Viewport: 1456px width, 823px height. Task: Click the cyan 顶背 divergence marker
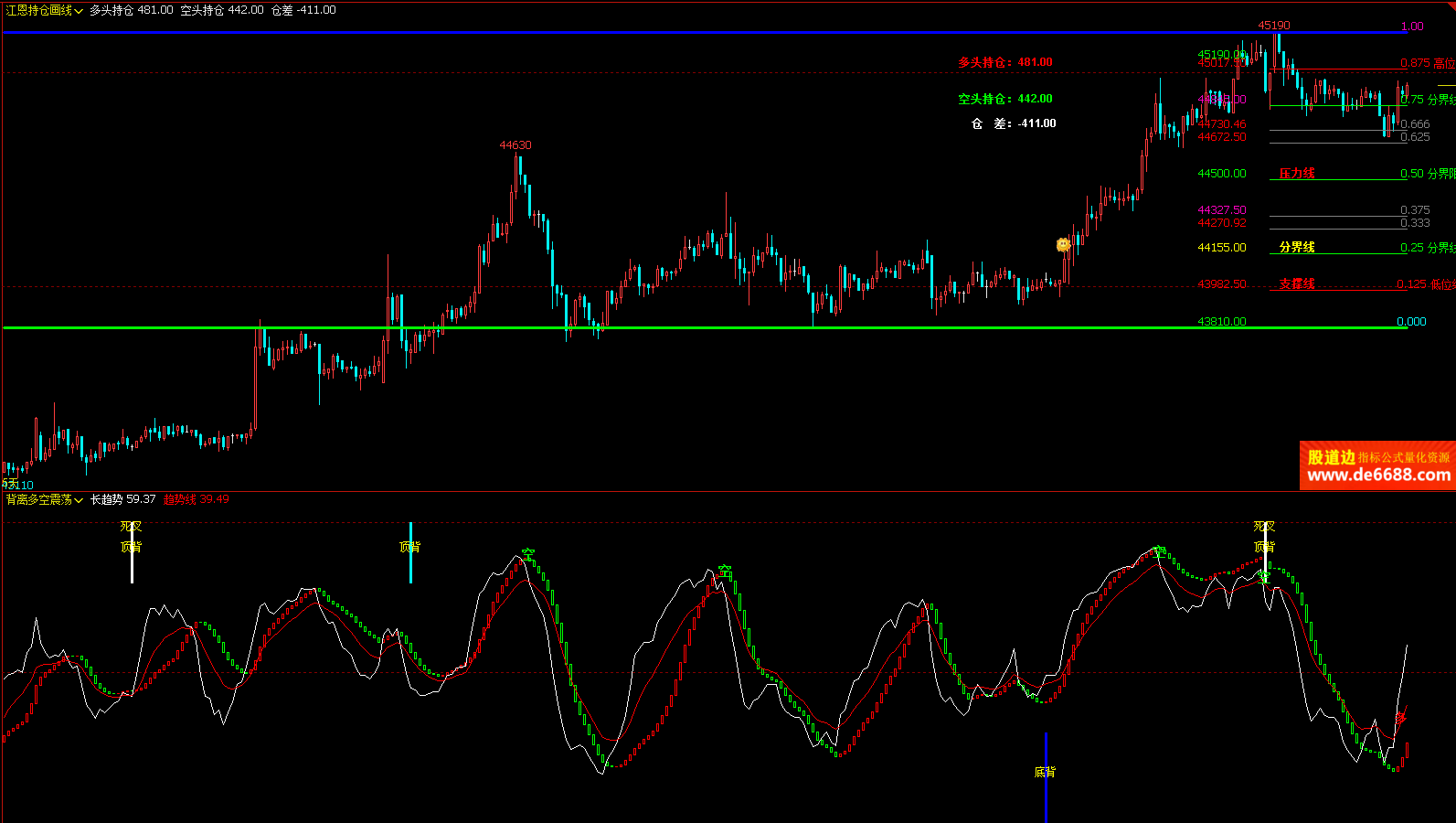click(x=410, y=548)
